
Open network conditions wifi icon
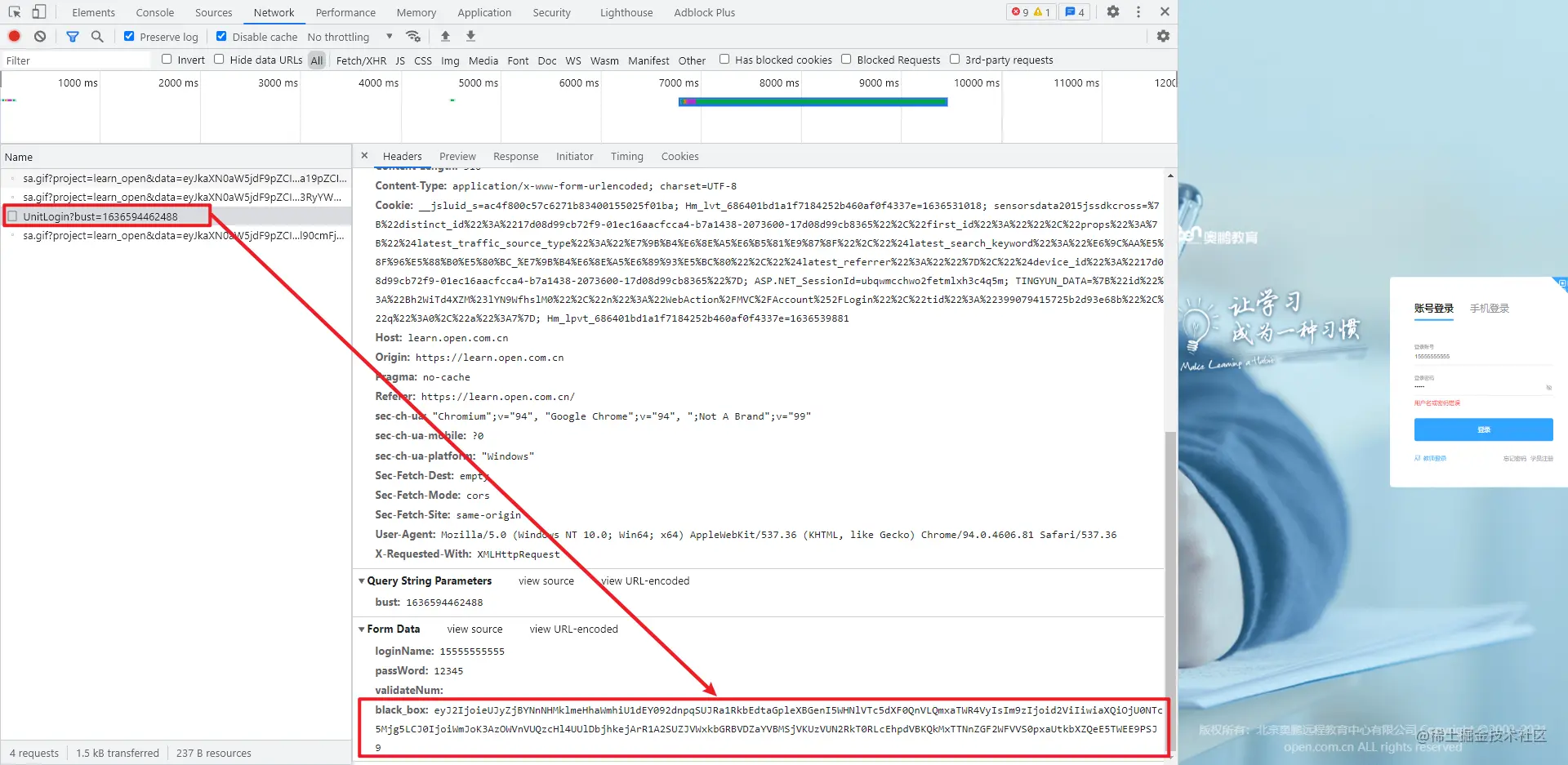click(413, 36)
